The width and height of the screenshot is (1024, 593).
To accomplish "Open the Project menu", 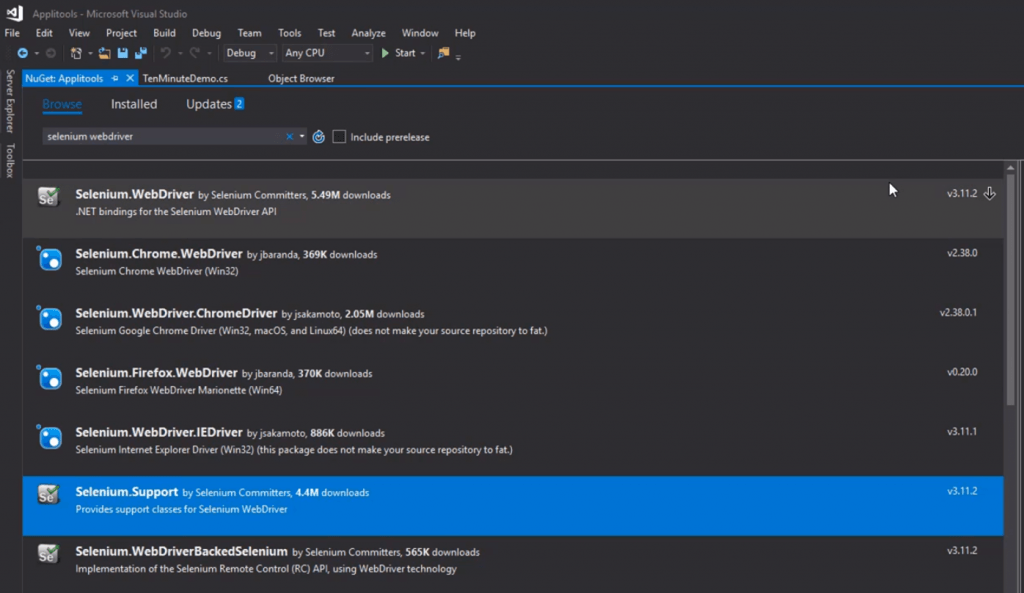I will click(x=121, y=33).
